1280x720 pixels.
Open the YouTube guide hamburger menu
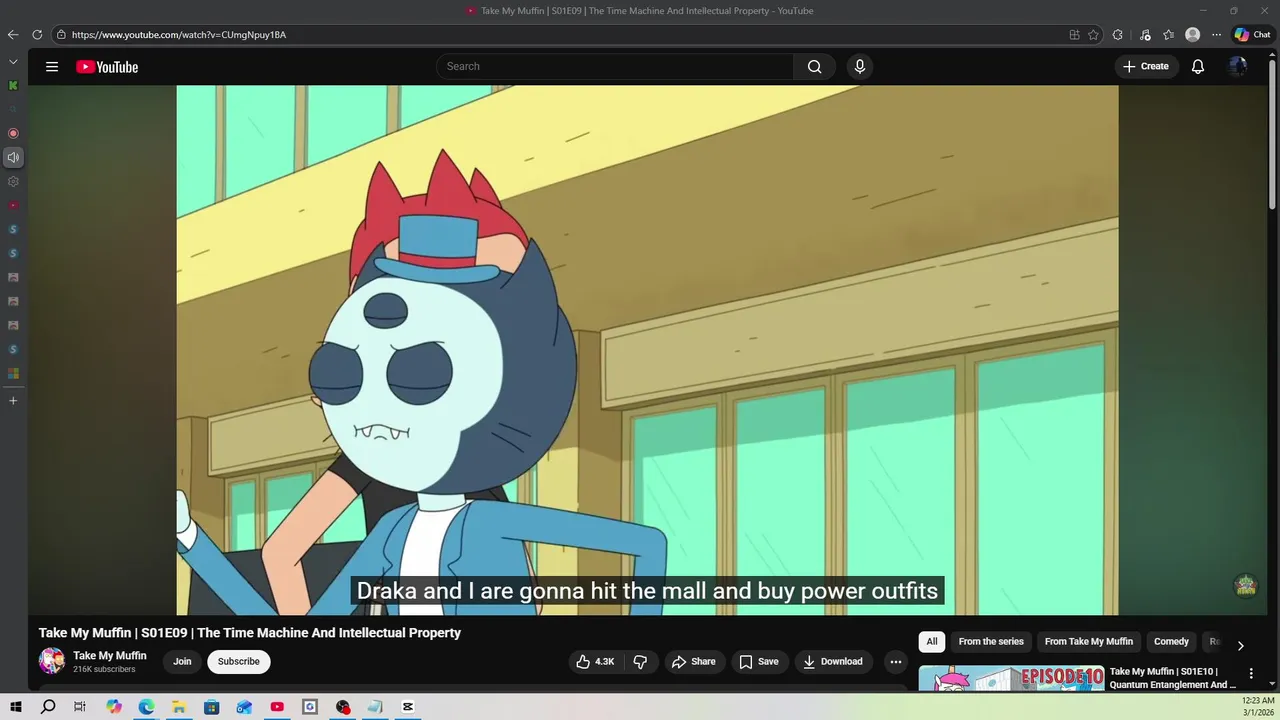tap(52, 67)
